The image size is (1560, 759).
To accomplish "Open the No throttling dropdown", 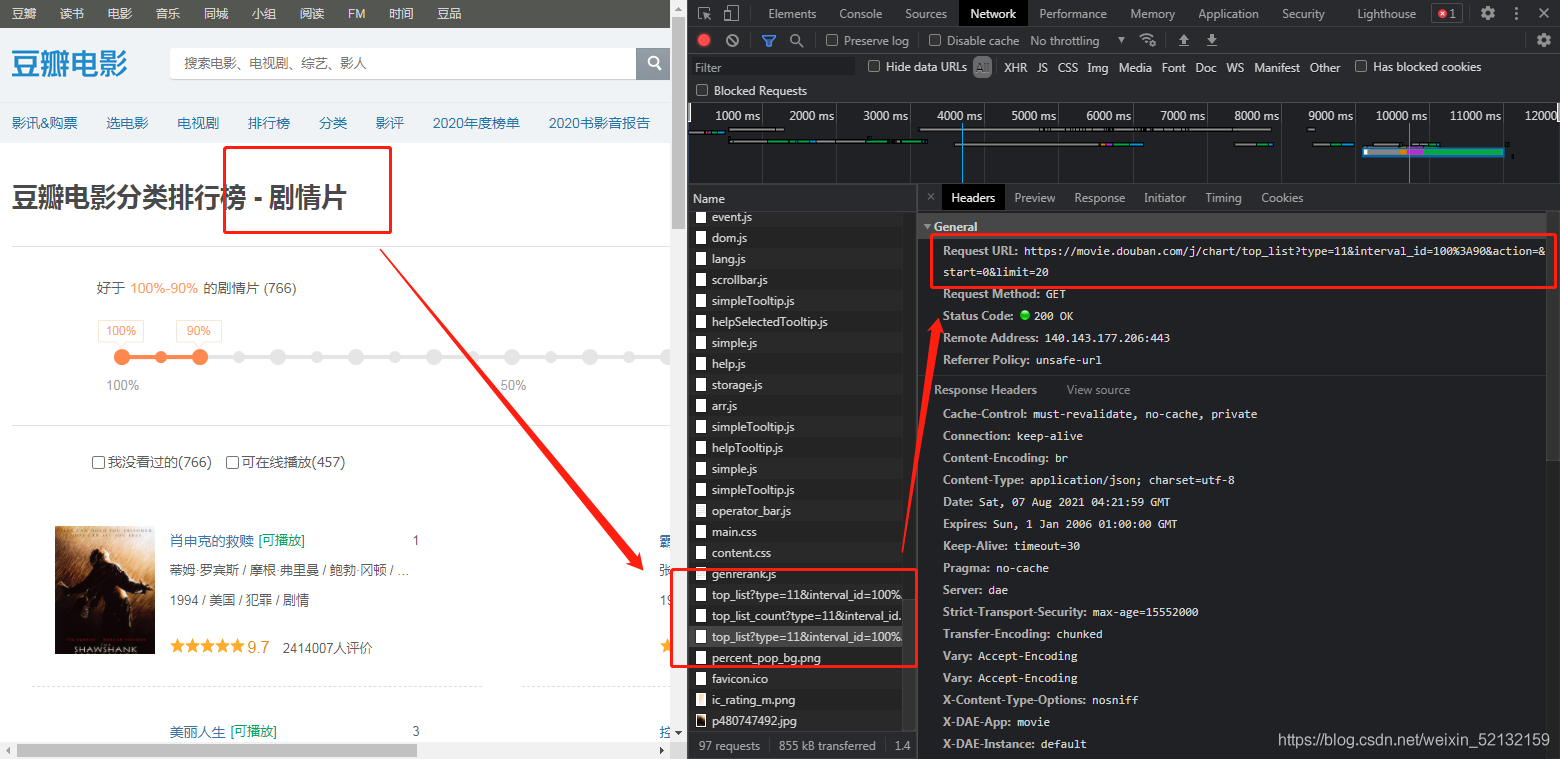I will click(1078, 40).
